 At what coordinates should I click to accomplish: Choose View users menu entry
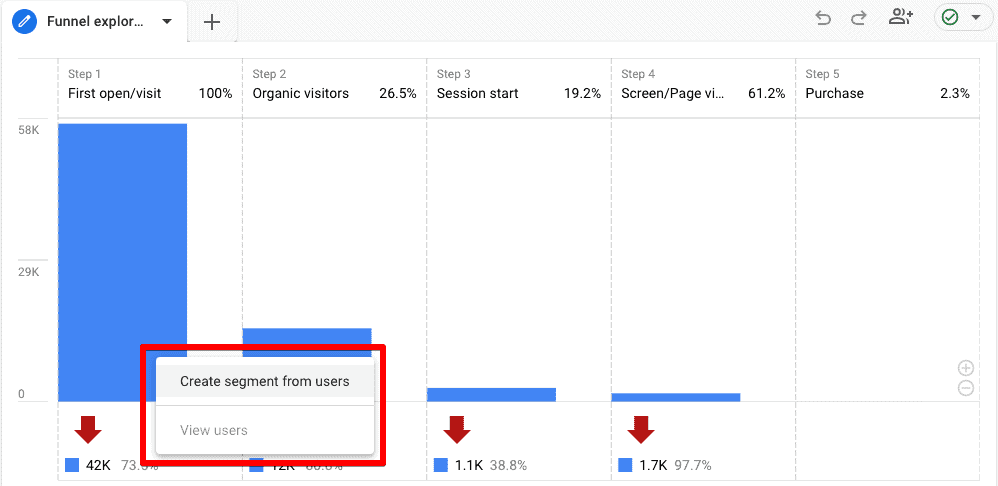tap(214, 430)
